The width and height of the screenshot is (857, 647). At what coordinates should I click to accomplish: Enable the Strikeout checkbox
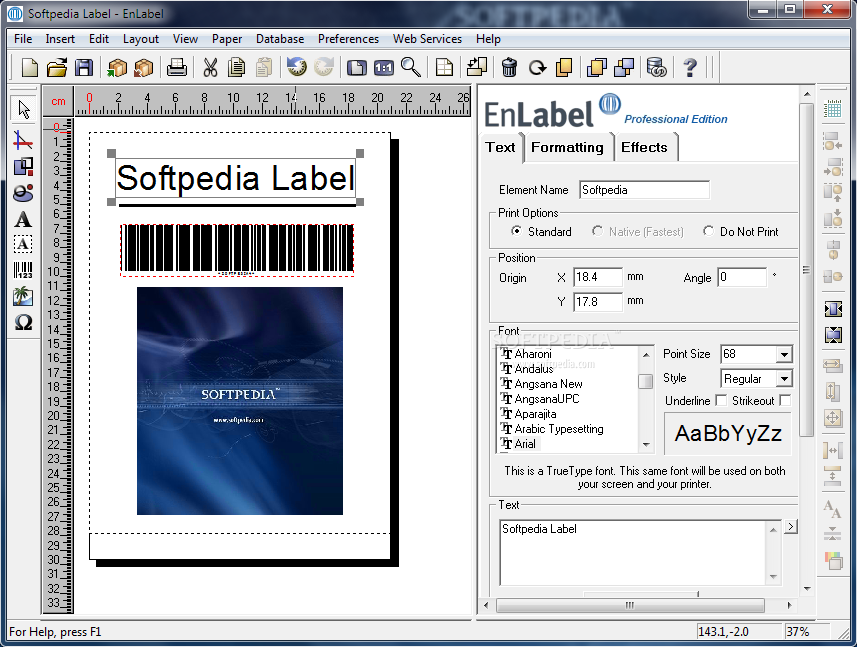(x=785, y=401)
